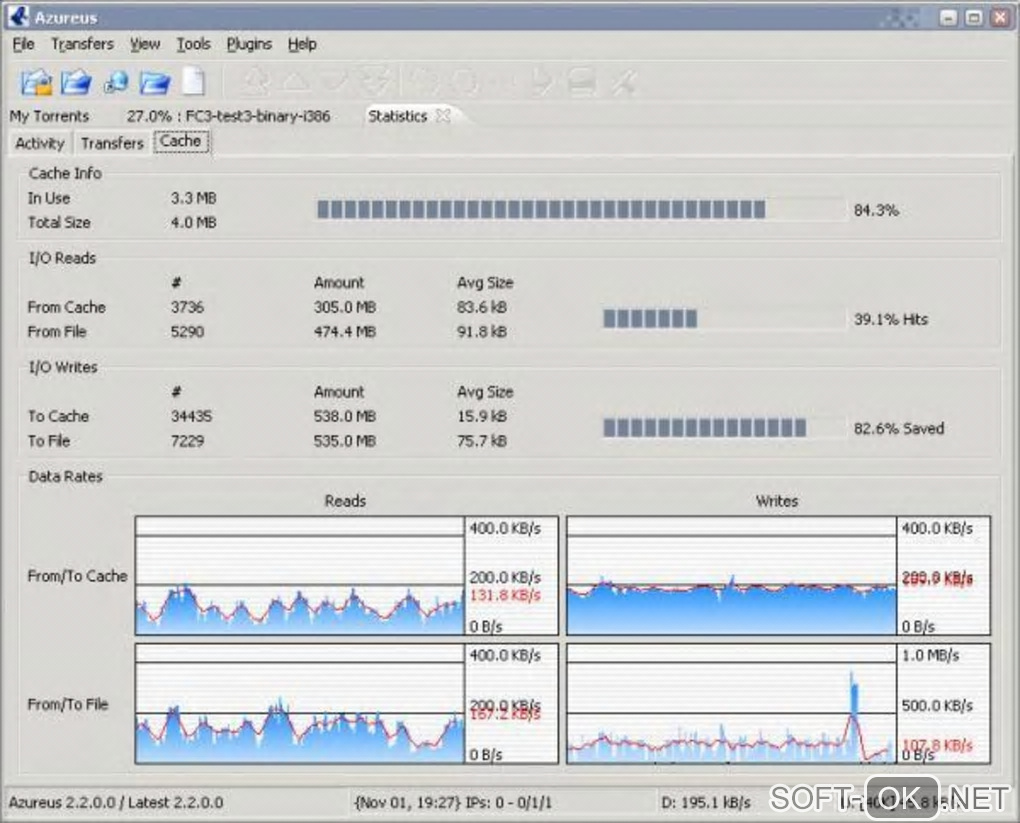Open the Help menu

pos(302,44)
